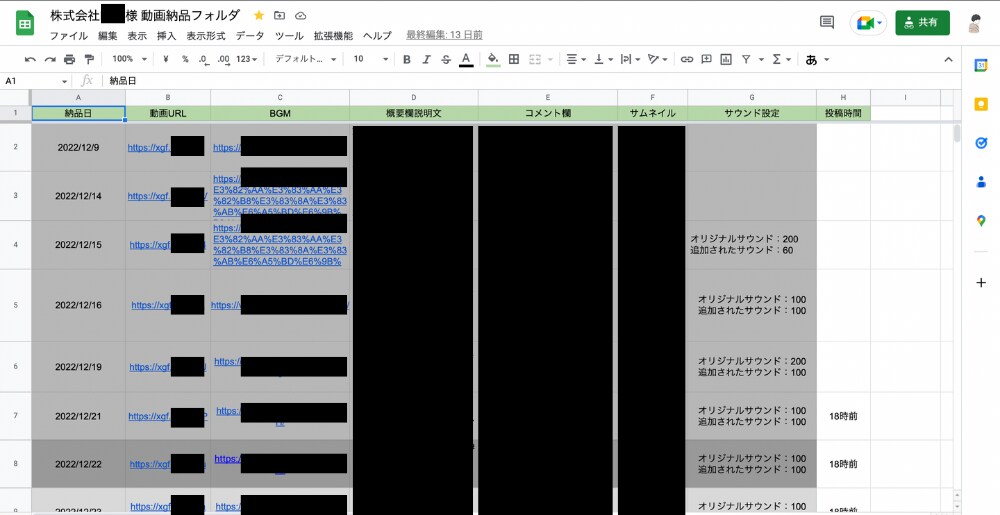Open the horizontal align dropdown

[x=576, y=59]
